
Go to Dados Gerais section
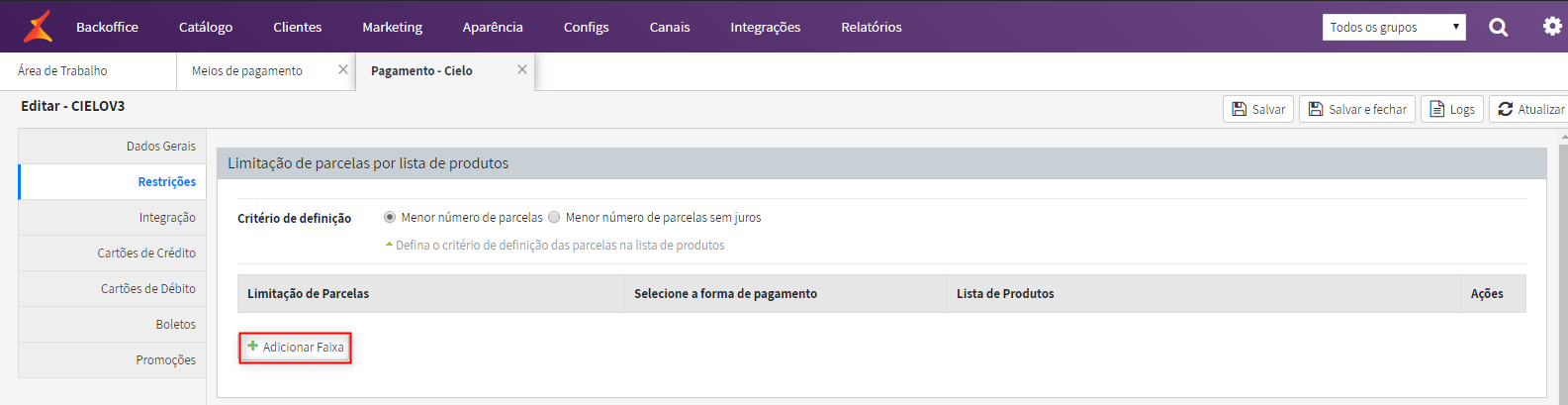(x=113, y=146)
